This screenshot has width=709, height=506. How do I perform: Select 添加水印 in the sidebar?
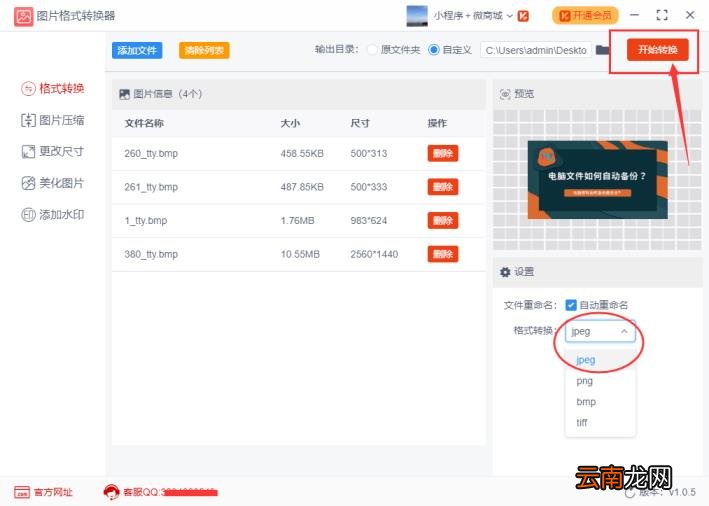pyautogui.click(x=53, y=214)
